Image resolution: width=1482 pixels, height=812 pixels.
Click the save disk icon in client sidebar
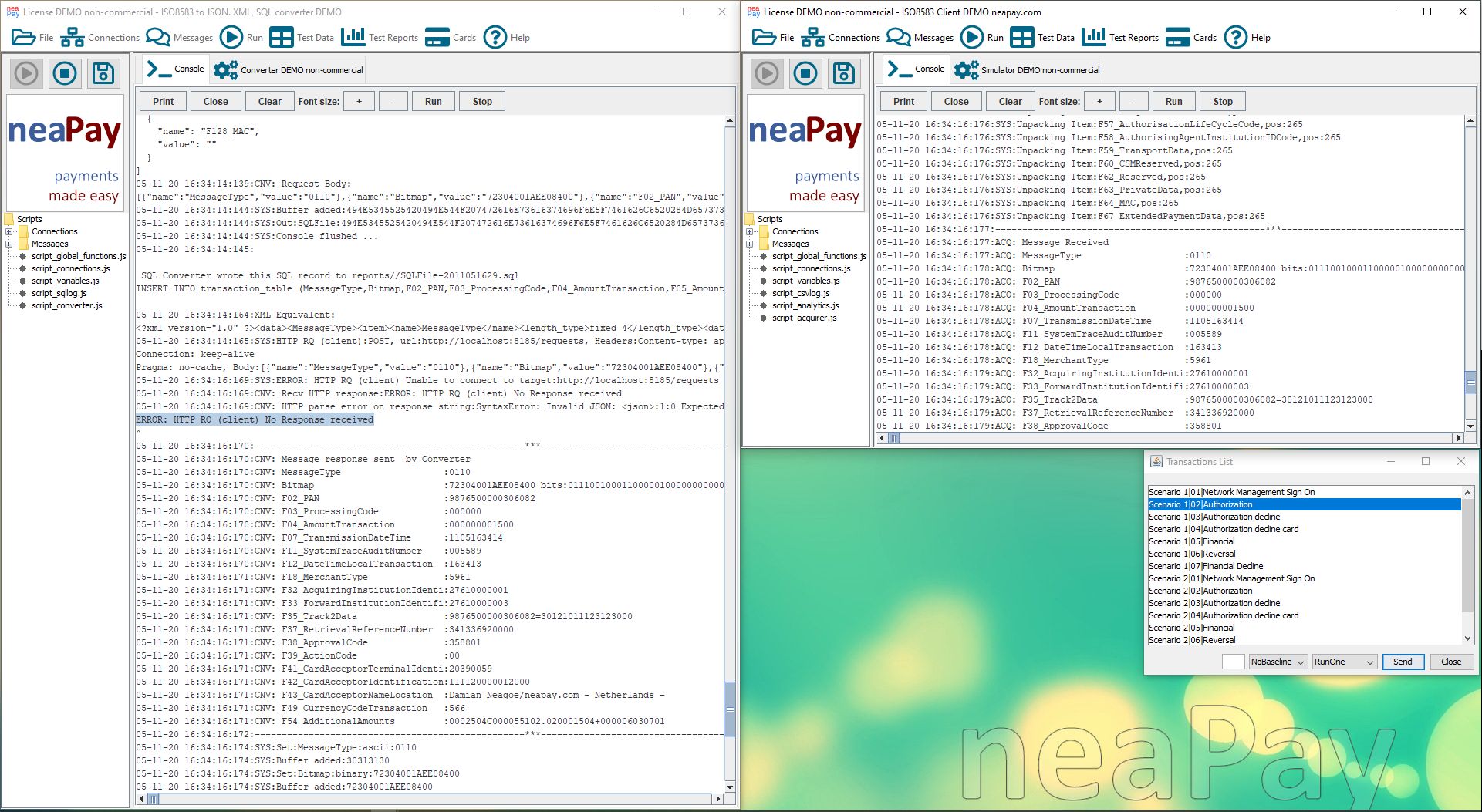pyautogui.click(x=844, y=73)
